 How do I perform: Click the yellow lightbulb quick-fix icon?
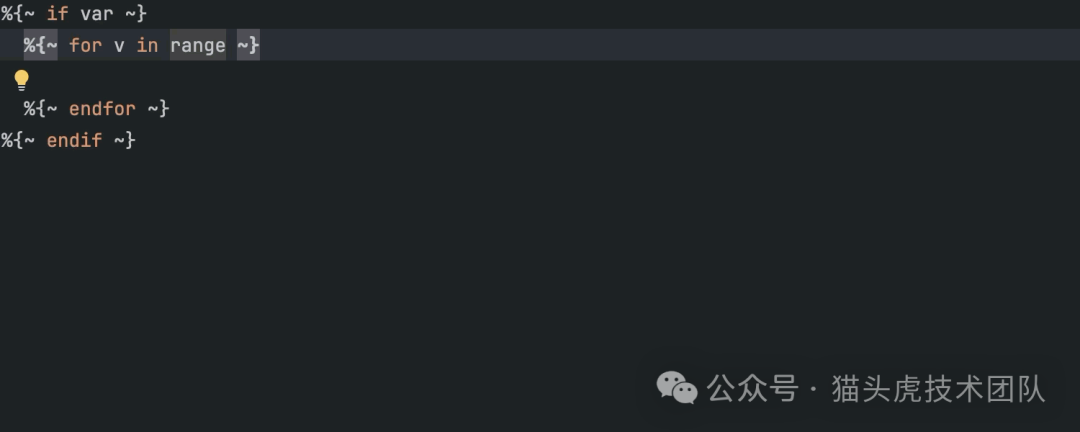tap(21, 80)
